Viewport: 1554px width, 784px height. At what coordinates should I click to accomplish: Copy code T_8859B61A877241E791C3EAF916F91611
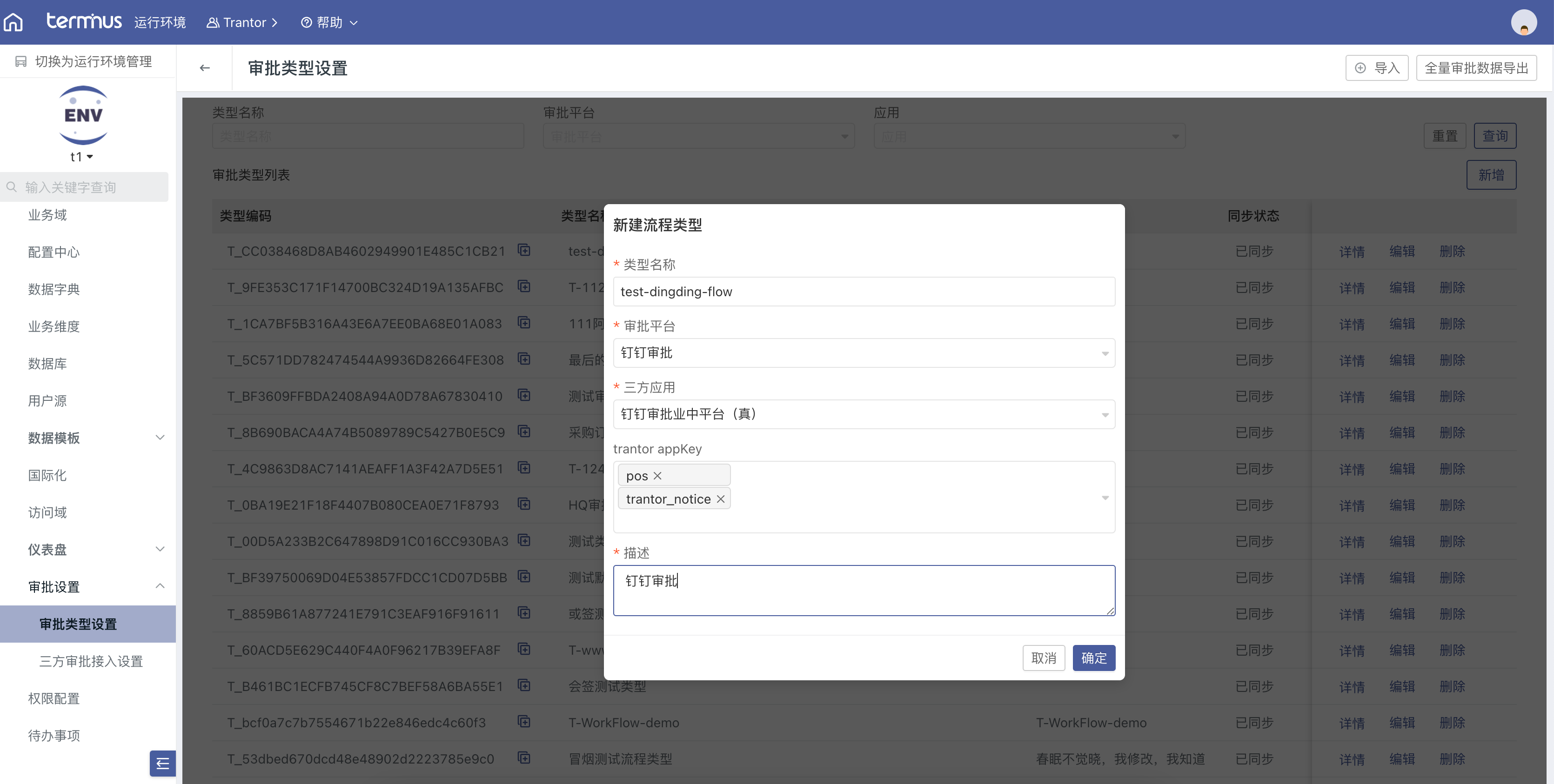click(x=524, y=613)
